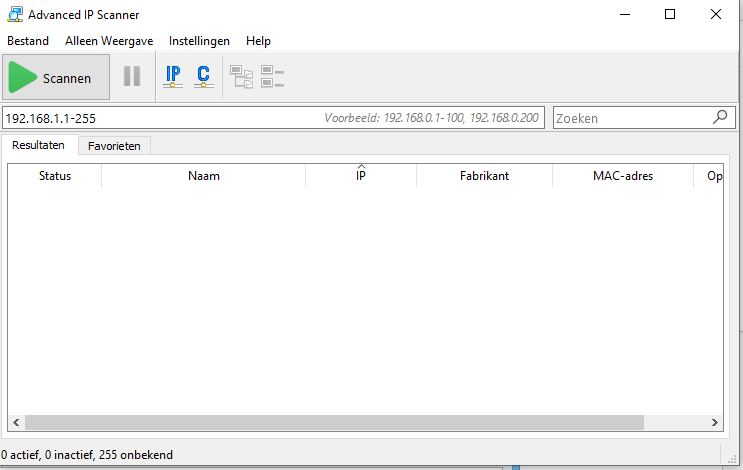Start the network scan with Scannen
The height and width of the screenshot is (470, 743).
(x=56, y=77)
